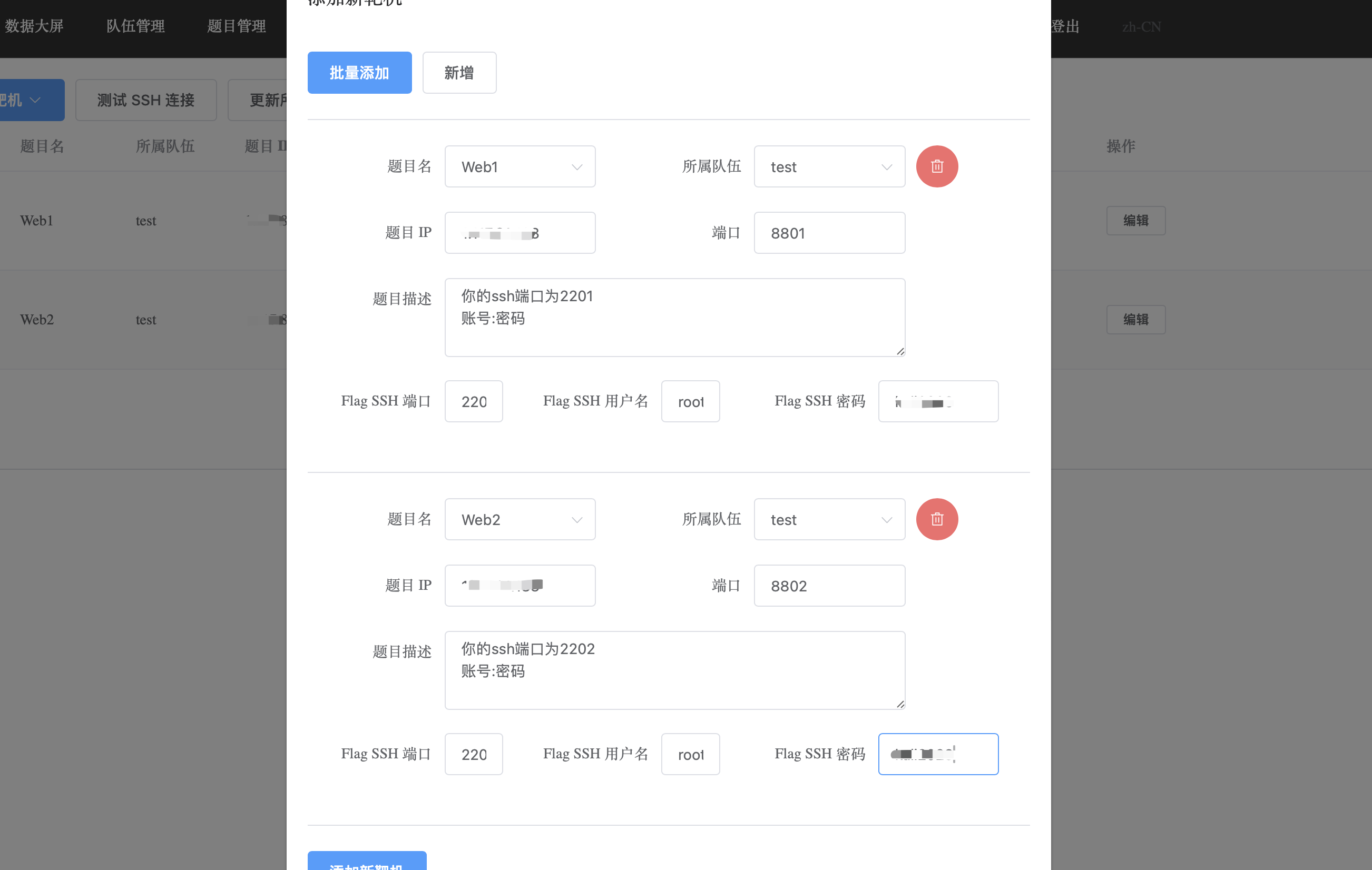The height and width of the screenshot is (870, 1372).
Task: Open 所属队伍 dropdown in Web2 section
Action: click(829, 520)
